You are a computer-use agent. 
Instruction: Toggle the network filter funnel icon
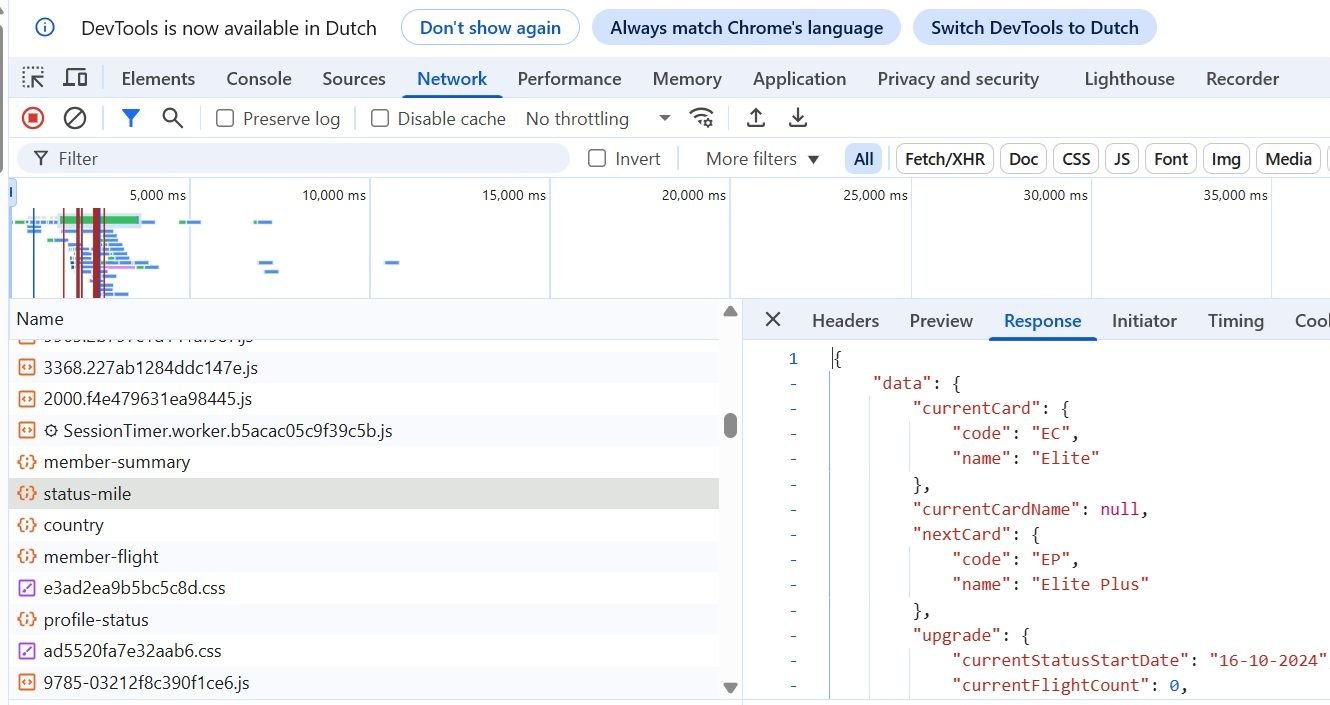[130, 119]
